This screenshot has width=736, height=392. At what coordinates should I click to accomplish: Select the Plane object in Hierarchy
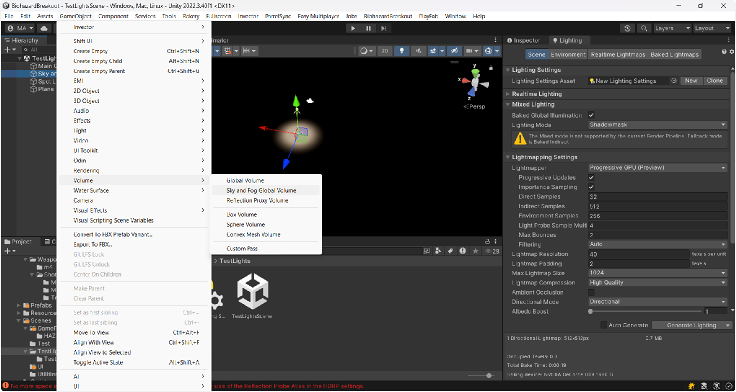42,89
